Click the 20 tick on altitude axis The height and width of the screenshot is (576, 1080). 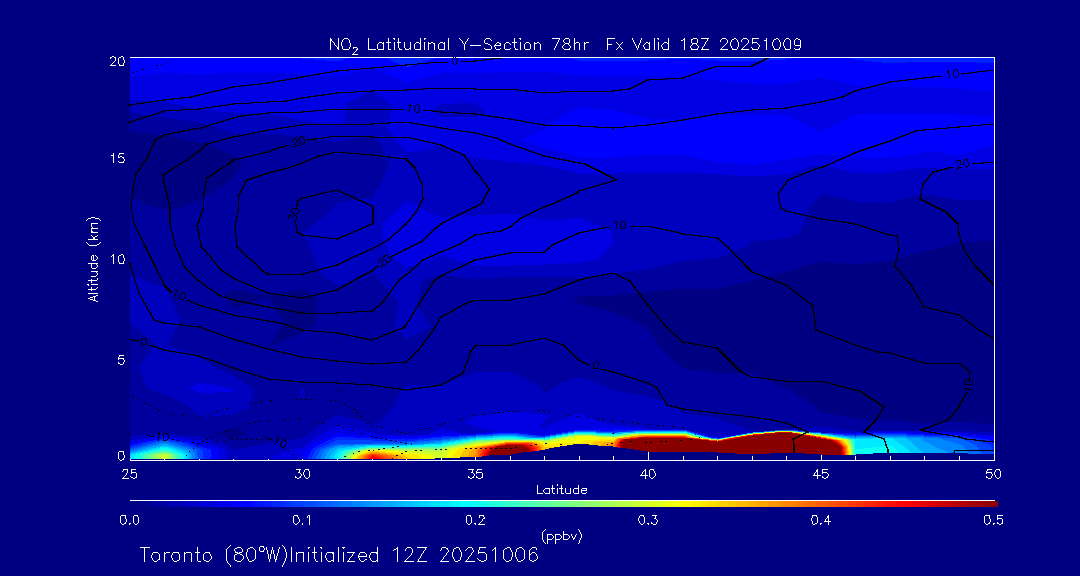tap(116, 60)
